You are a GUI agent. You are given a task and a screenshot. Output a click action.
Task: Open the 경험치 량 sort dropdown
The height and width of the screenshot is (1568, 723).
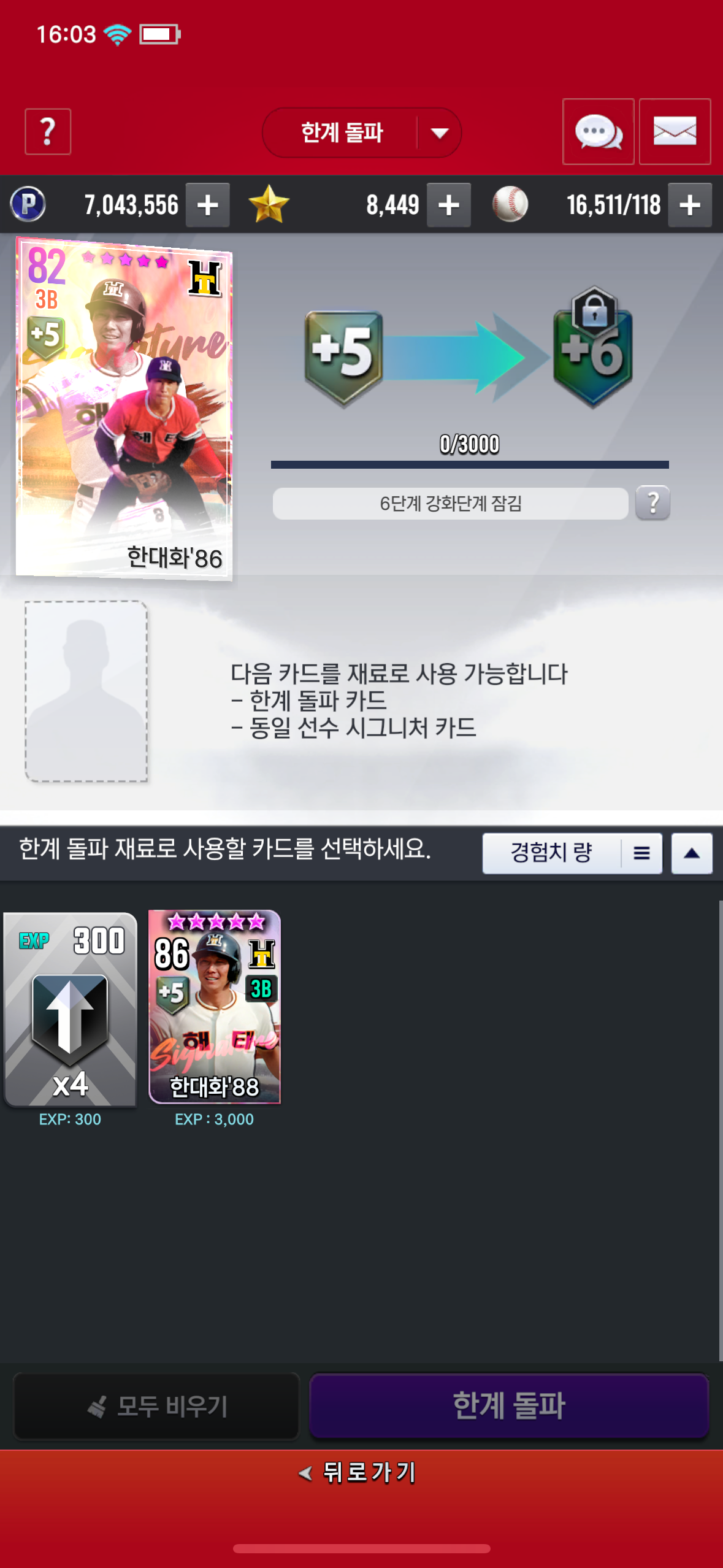point(572,853)
